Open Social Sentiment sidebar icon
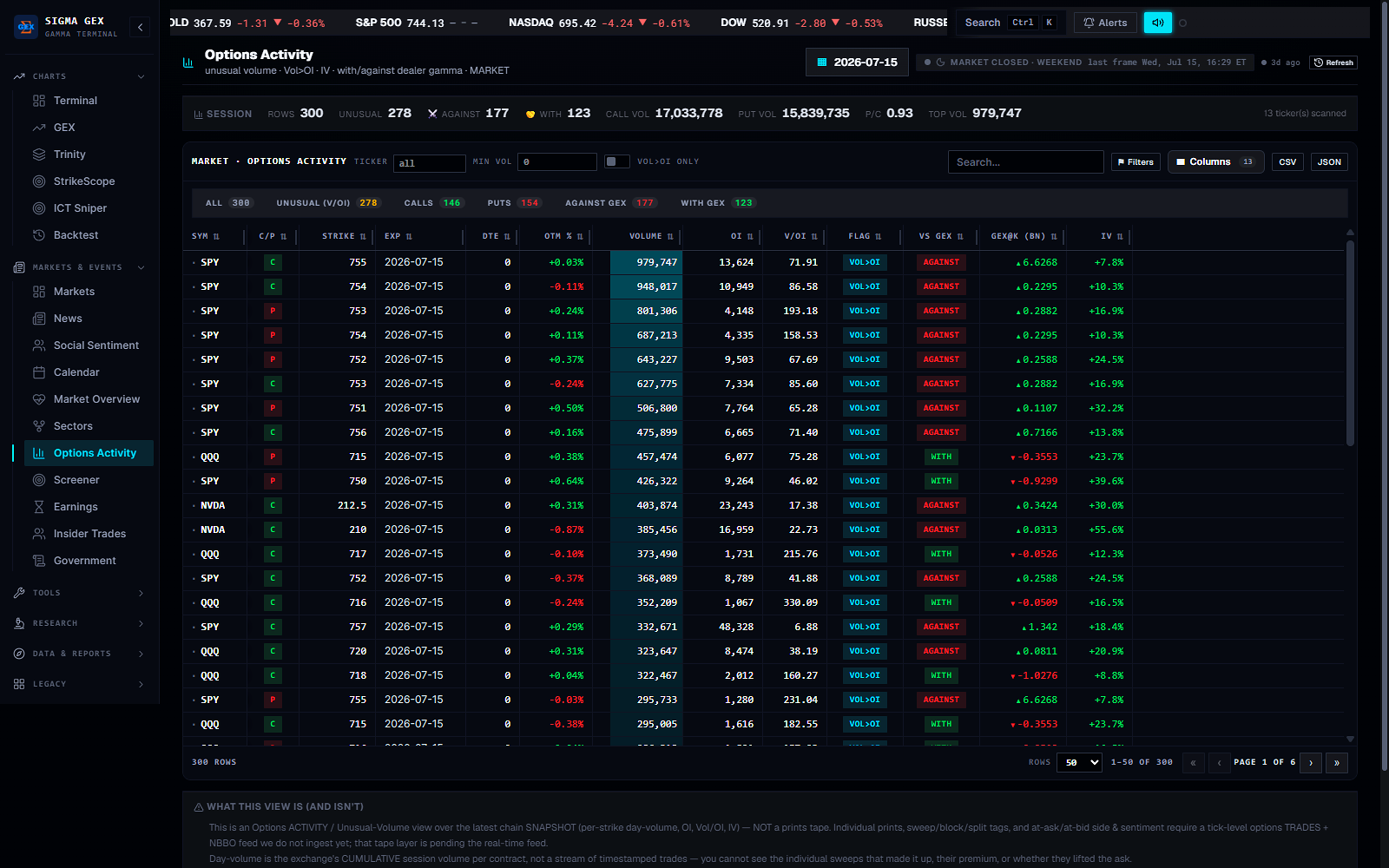1389x868 pixels. pyautogui.click(x=39, y=345)
